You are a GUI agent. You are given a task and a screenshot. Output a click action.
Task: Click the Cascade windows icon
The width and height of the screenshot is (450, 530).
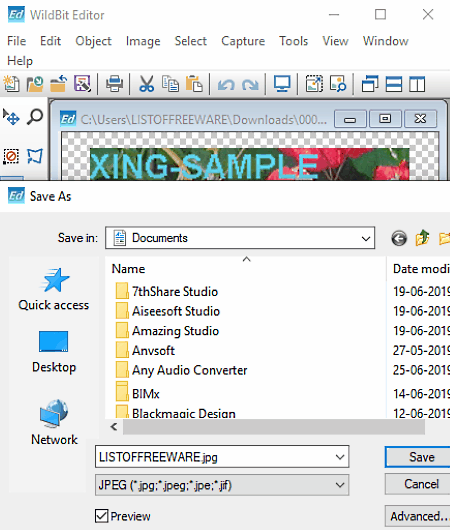[x=370, y=84]
